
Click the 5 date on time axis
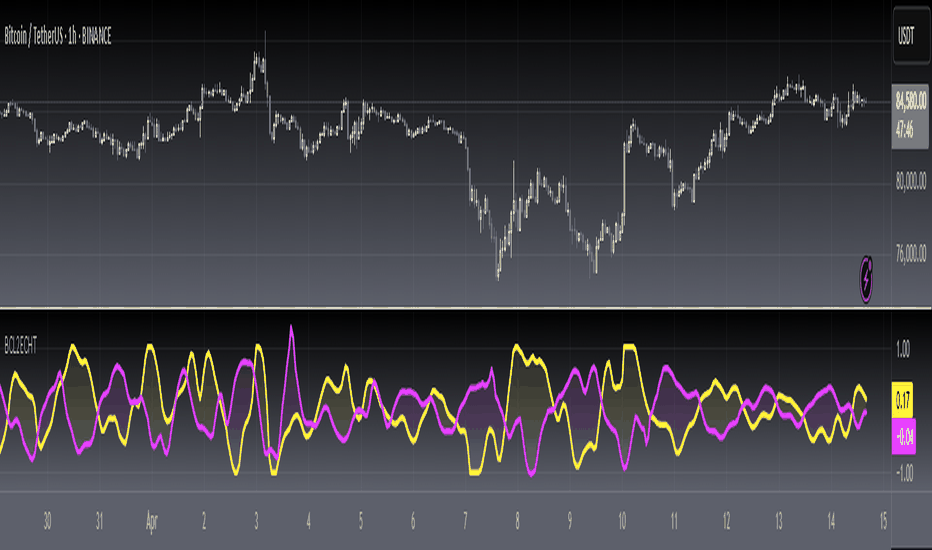(361, 521)
